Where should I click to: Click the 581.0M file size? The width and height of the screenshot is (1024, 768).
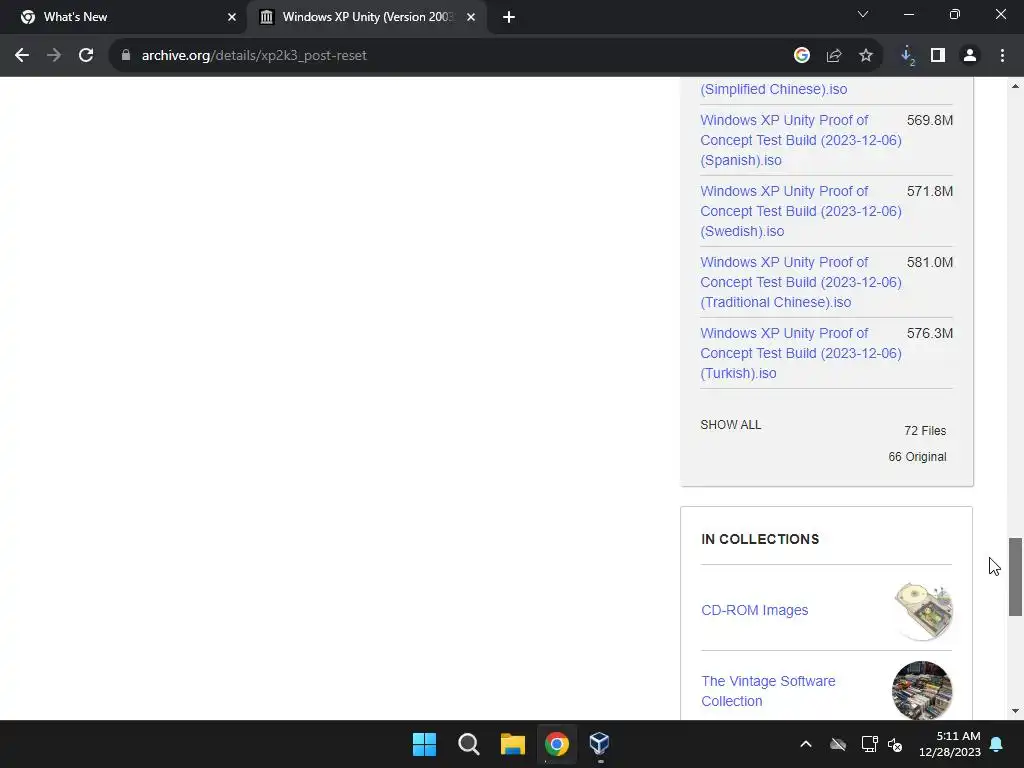click(x=929, y=262)
